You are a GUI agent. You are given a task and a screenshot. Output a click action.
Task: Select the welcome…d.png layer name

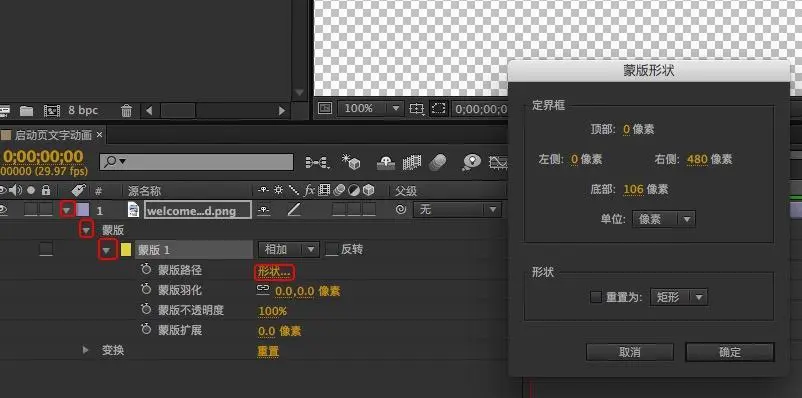click(x=198, y=210)
